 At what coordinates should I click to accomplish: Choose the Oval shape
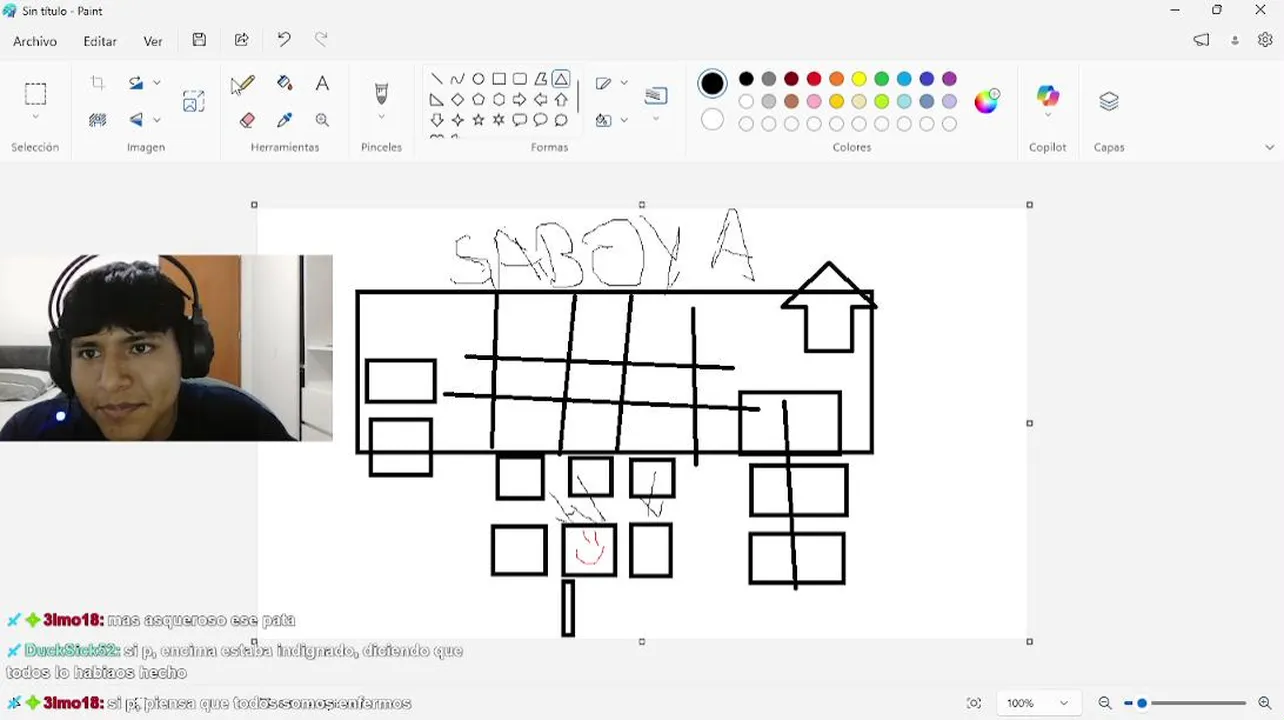tap(478, 79)
